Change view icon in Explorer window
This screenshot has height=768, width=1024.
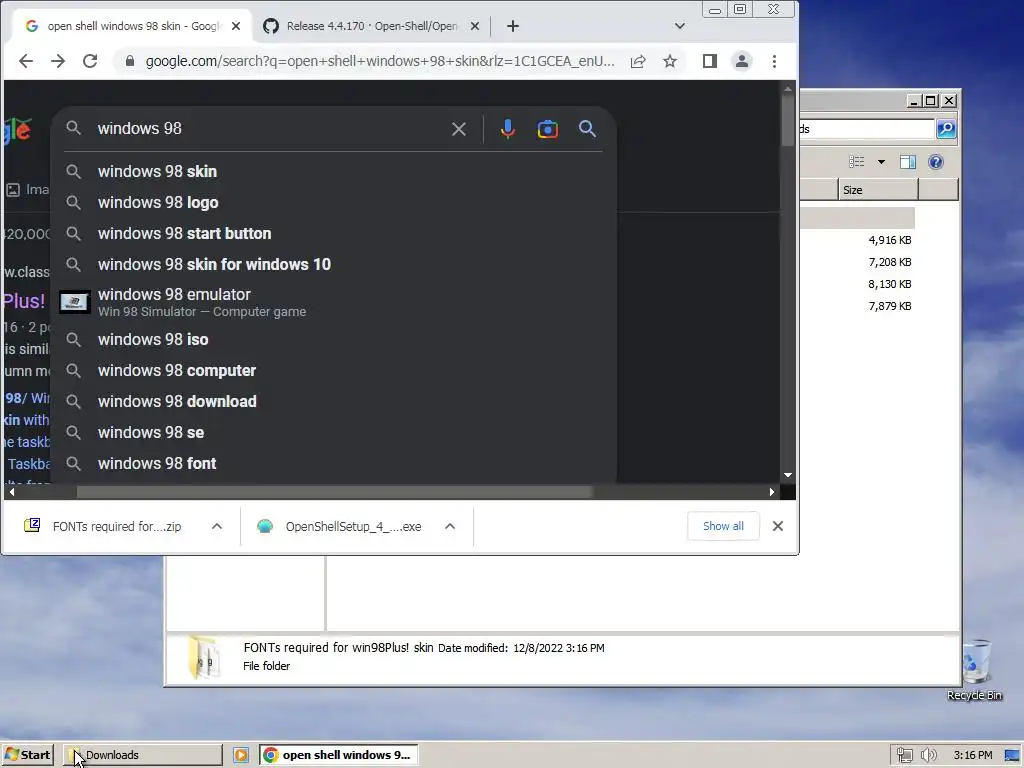pos(856,162)
